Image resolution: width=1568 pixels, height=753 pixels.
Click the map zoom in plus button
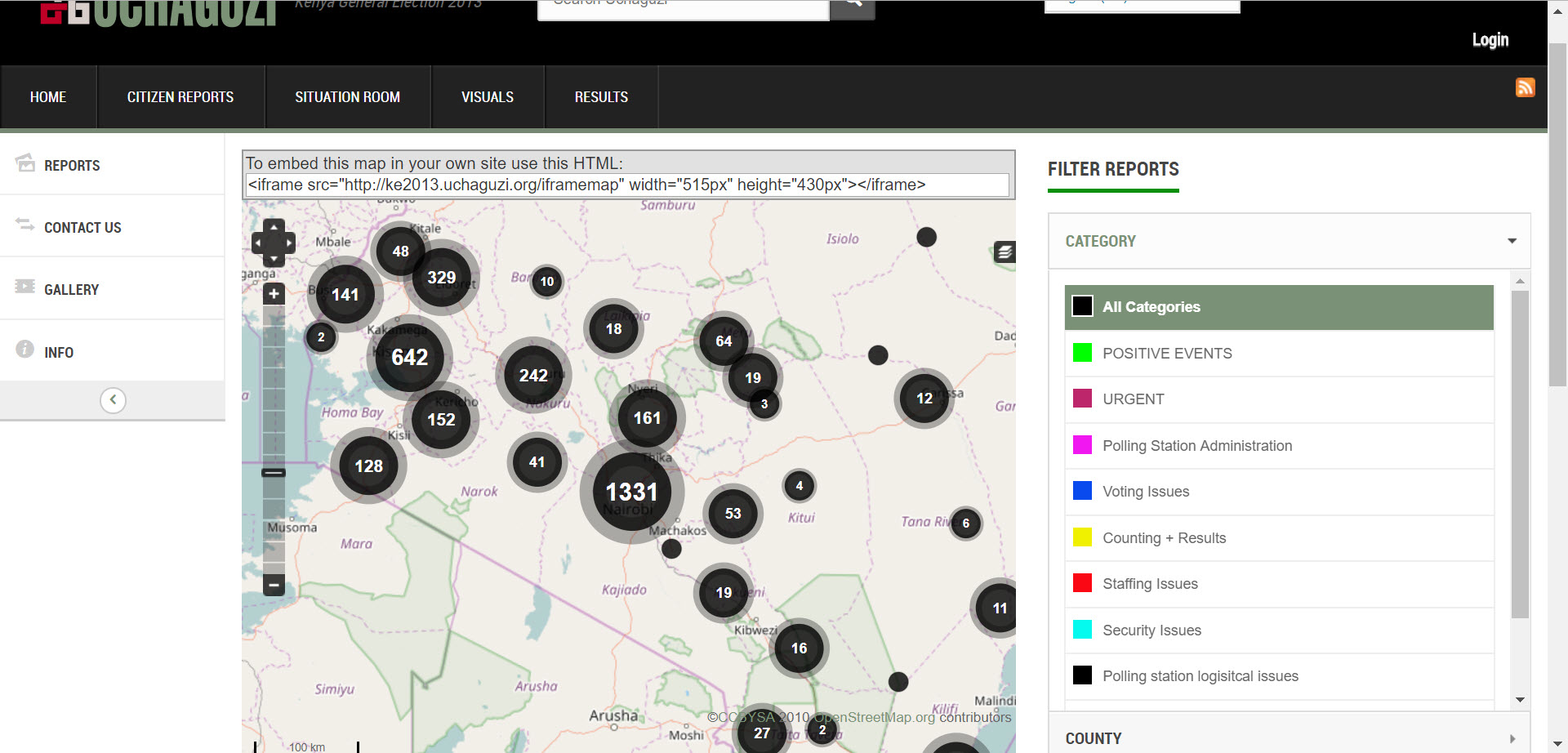pyautogui.click(x=274, y=294)
